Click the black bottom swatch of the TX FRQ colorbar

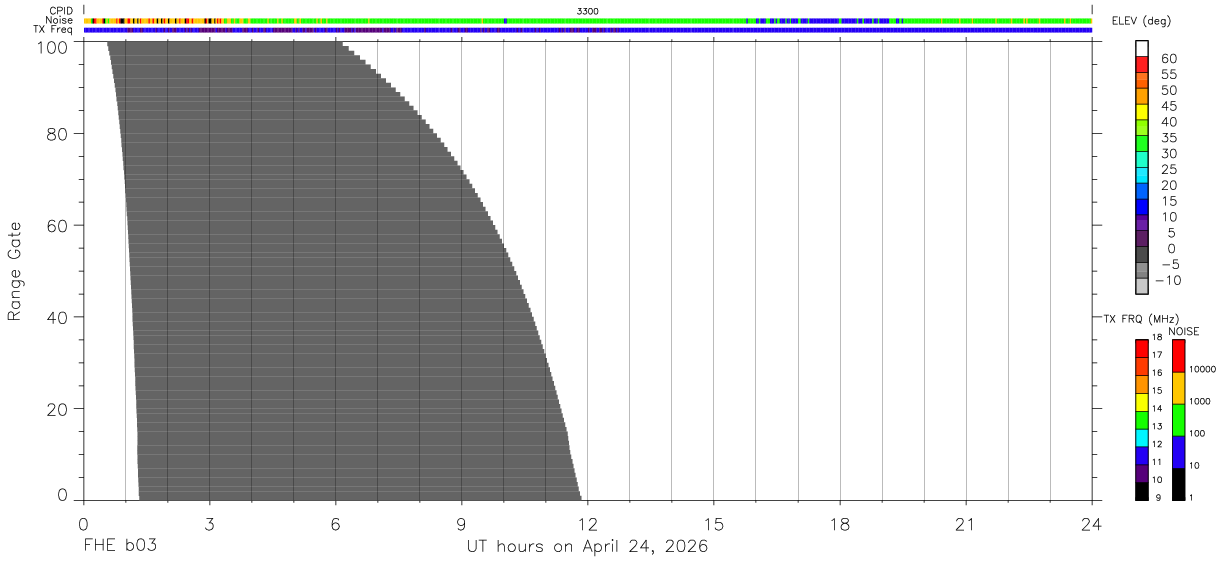pos(1142,491)
